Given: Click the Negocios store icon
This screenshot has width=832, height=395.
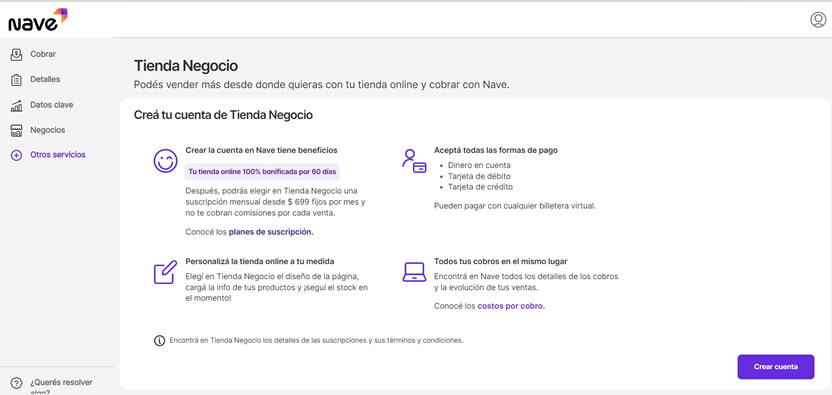Looking at the screenshot, I should click(16, 130).
